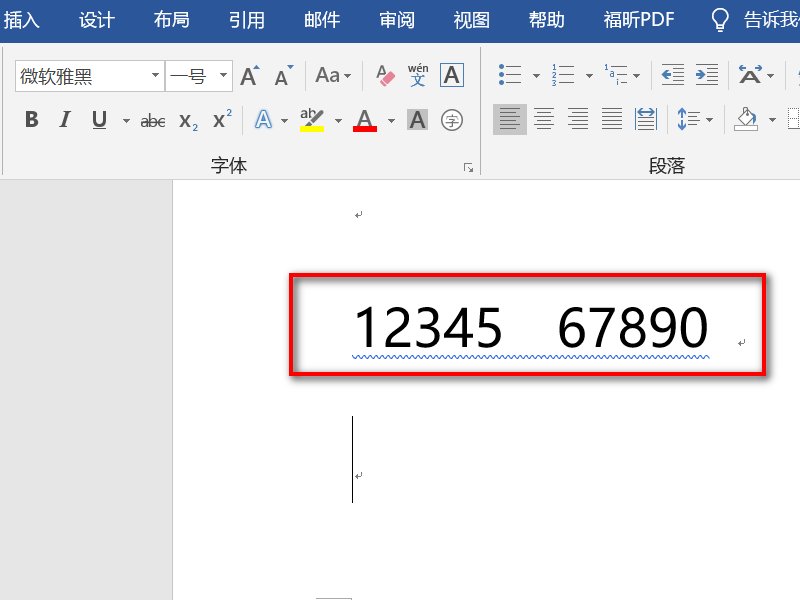
Task: Open the Phonetic Guide tool
Action: [x=417, y=72]
